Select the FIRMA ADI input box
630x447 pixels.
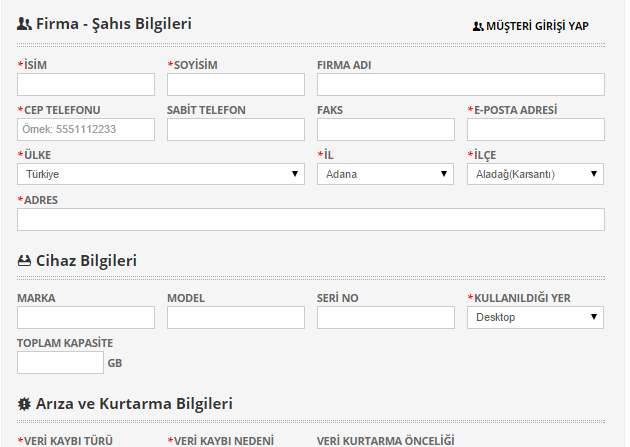click(x=461, y=84)
